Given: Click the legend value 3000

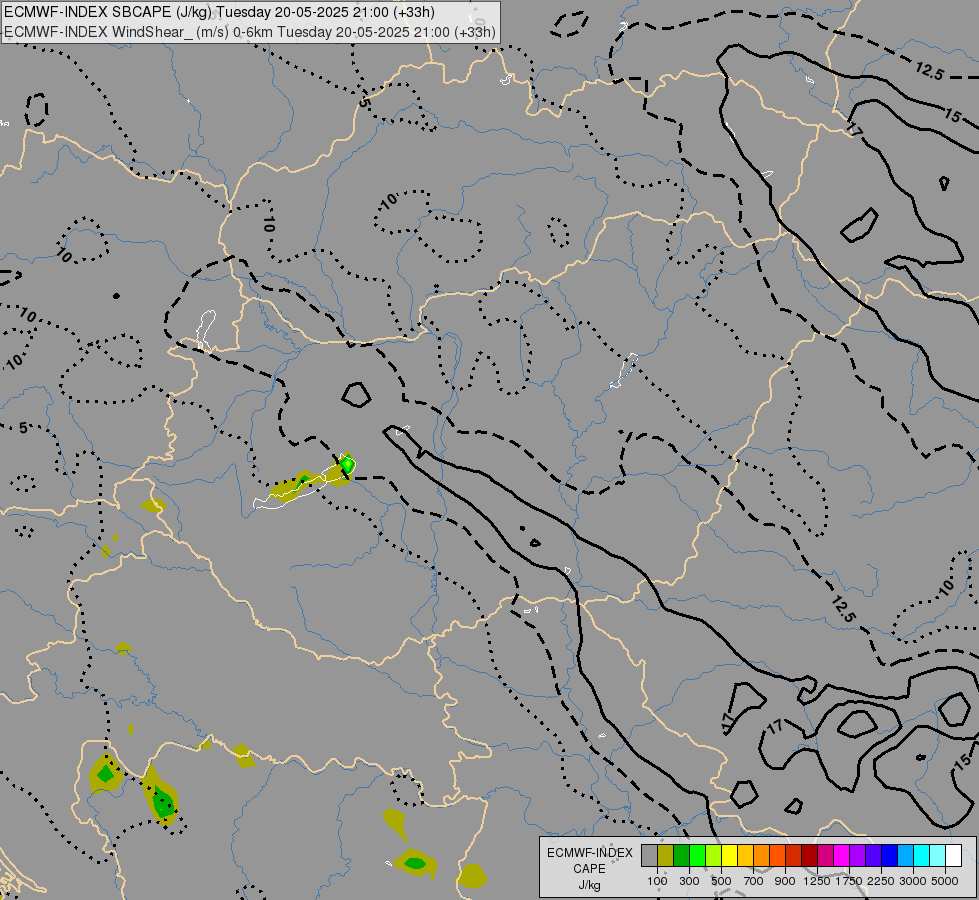Looking at the screenshot, I should tap(913, 881).
